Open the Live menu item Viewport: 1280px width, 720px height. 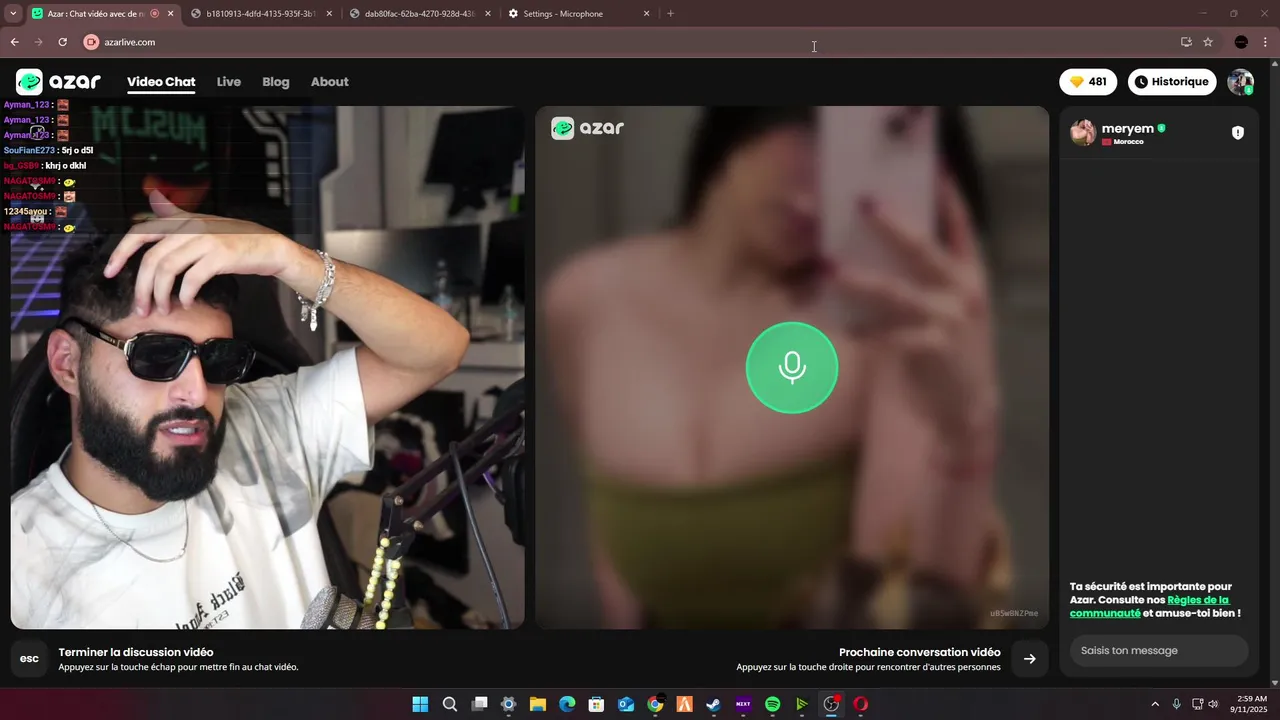coord(229,82)
